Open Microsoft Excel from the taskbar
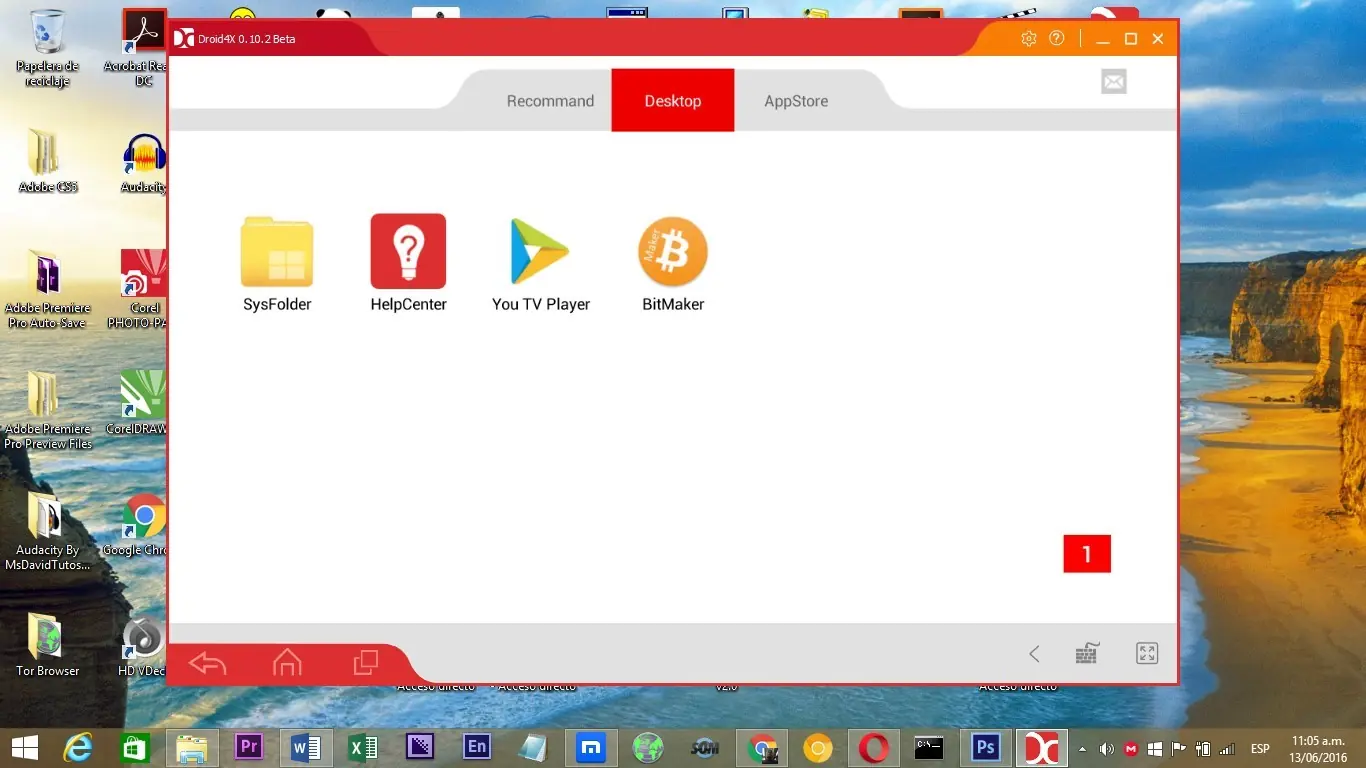Viewport: 1366px width, 768px height. point(362,748)
